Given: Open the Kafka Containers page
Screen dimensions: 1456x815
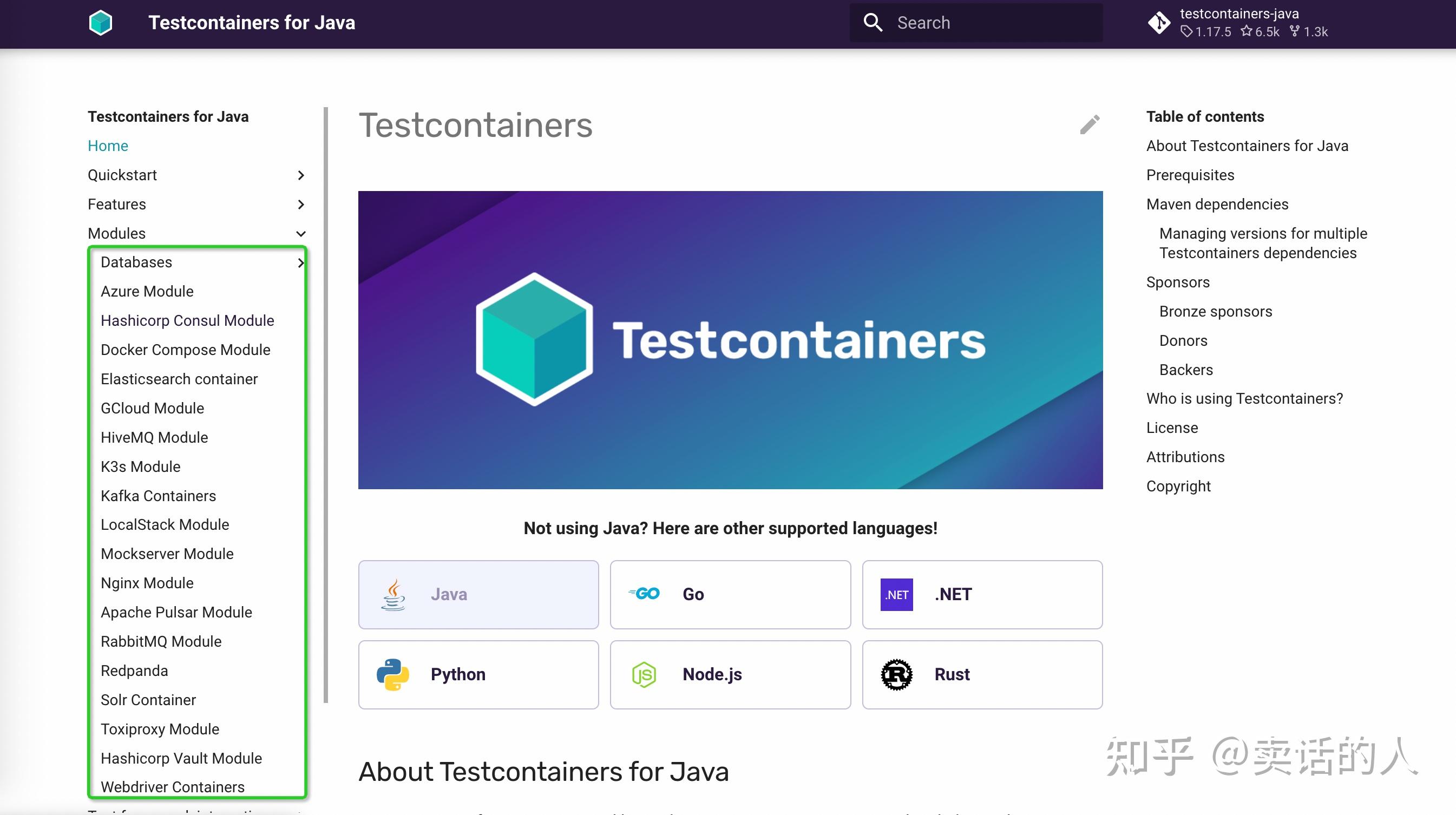Looking at the screenshot, I should pyautogui.click(x=158, y=496).
